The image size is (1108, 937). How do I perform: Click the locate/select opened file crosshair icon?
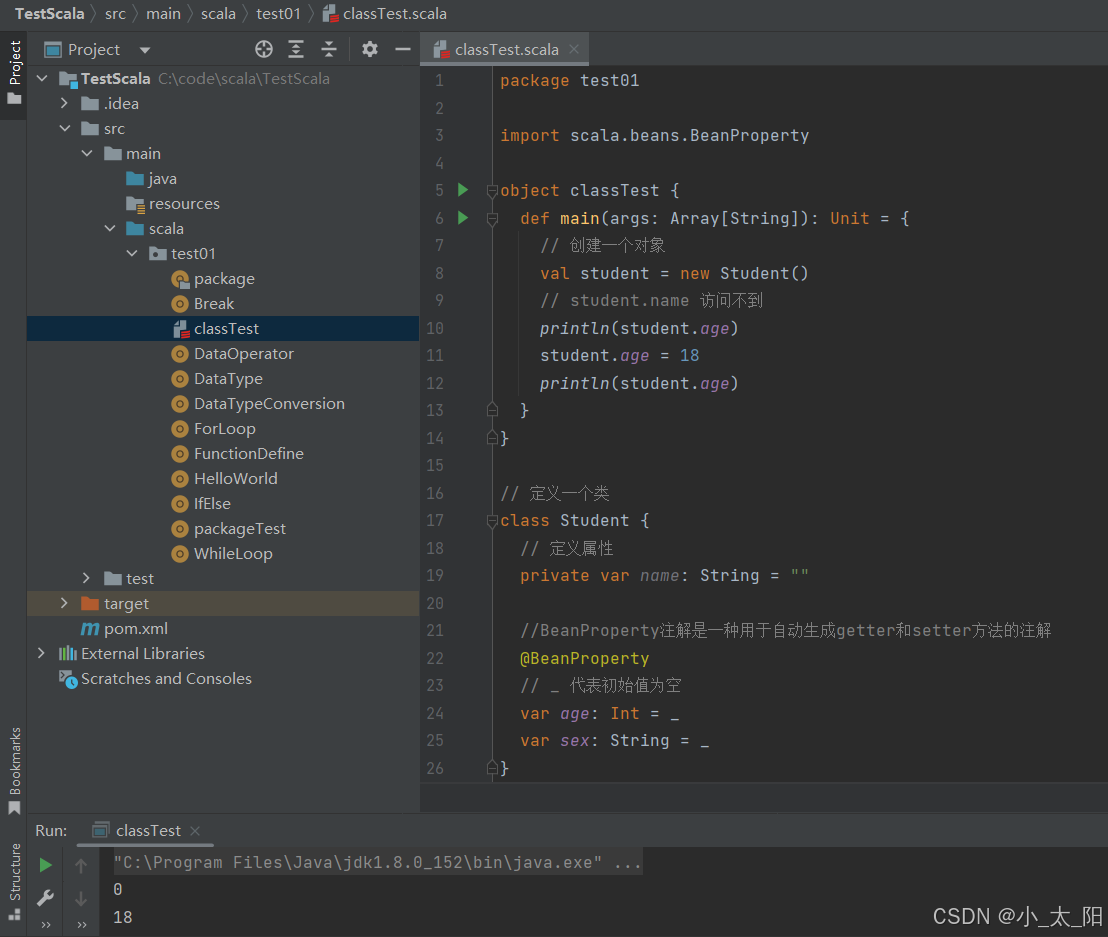pos(264,49)
